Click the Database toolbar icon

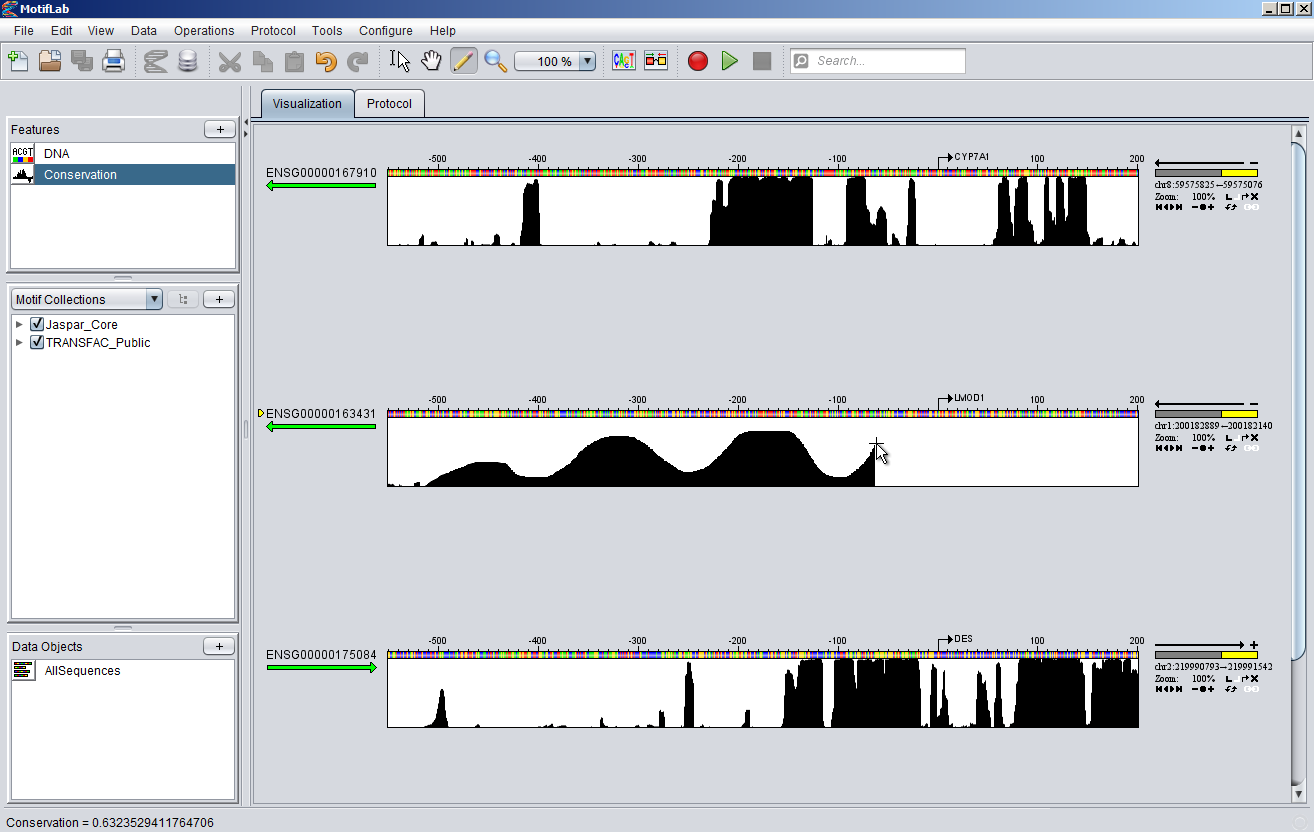coord(187,61)
